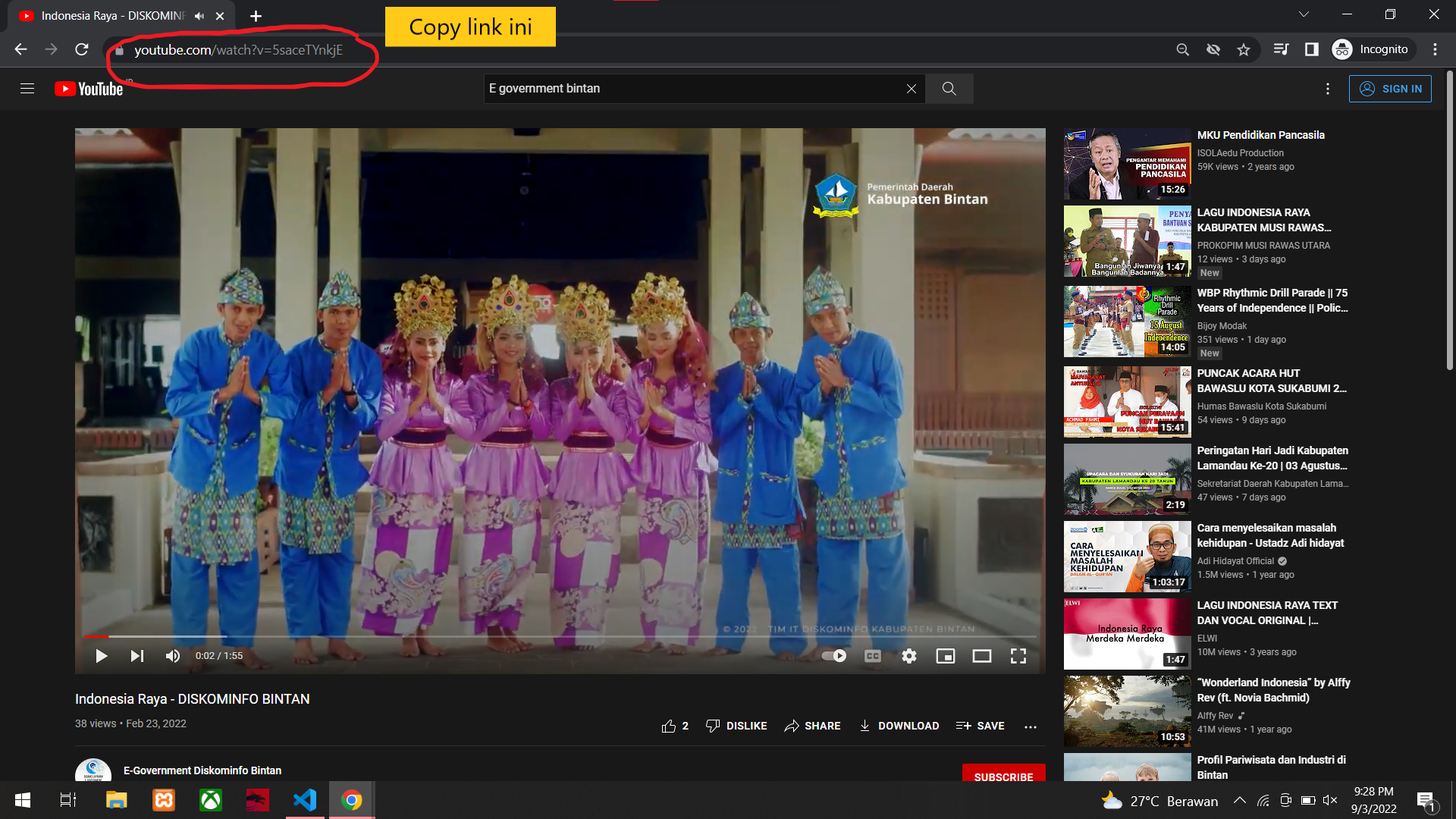This screenshot has height=819, width=1456.
Task: Subscribe to E-Government Diskominfo Bintan
Action: coord(1003,773)
